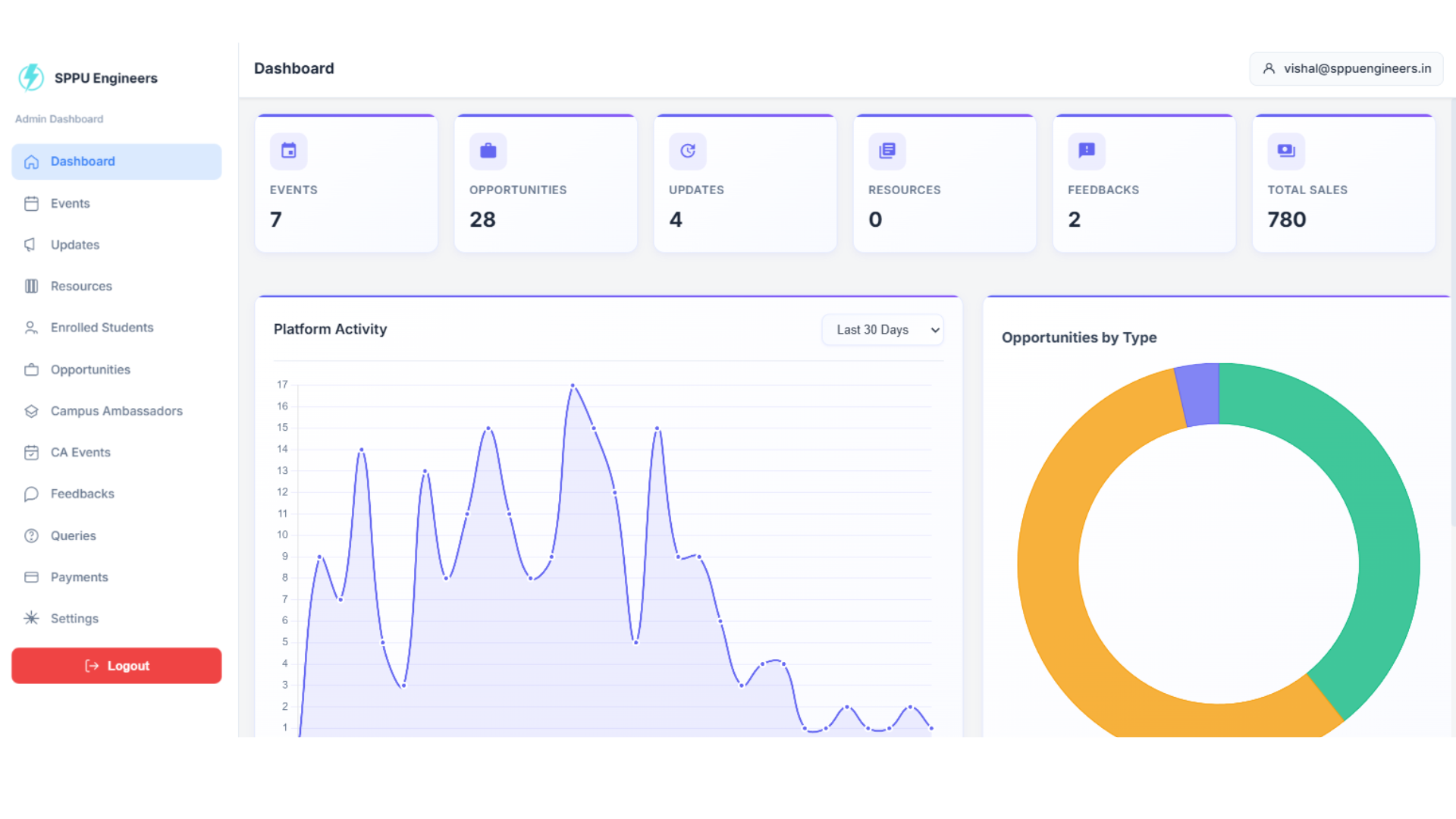This screenshot has height=819, width=1456.
Task: Click the Feedbacks card message icon
Action: coord(1087,151)
